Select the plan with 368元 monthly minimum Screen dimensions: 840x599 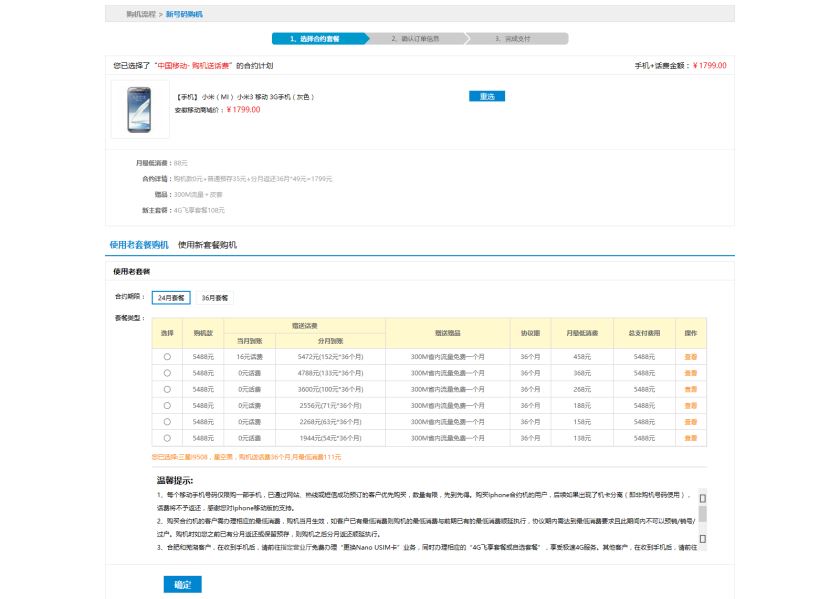167,373
